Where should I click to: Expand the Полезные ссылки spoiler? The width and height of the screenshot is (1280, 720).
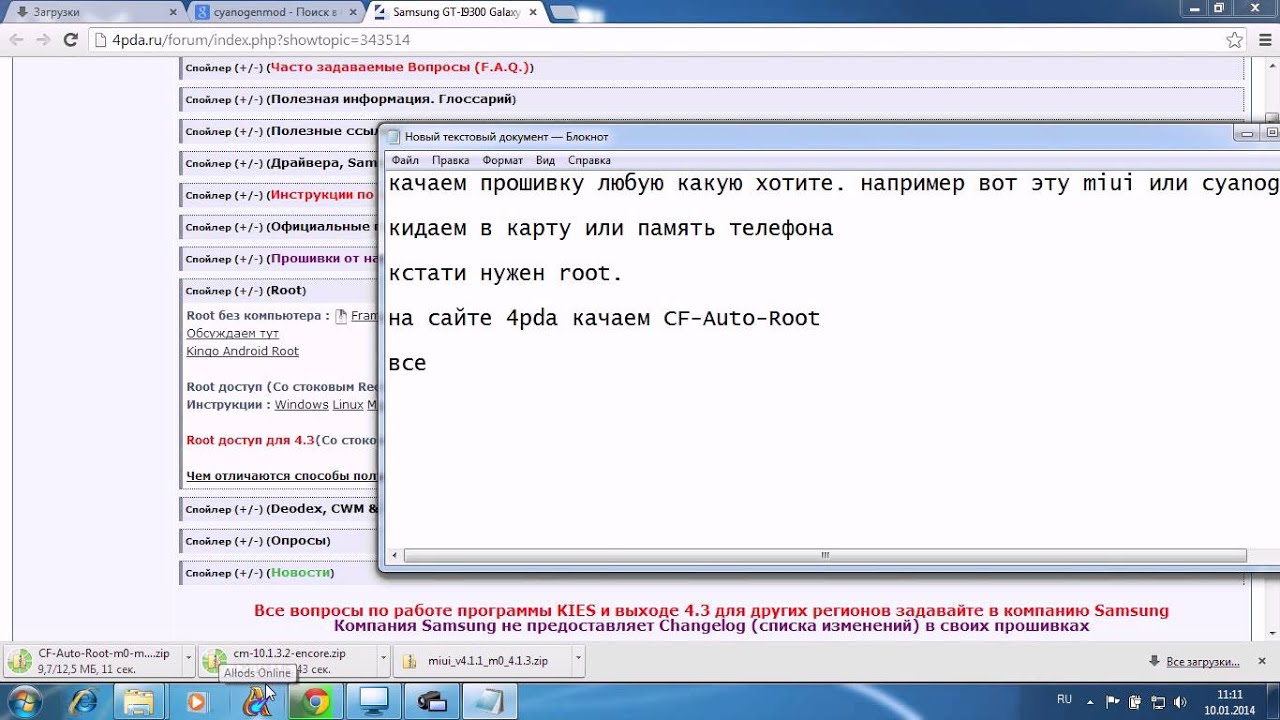click(x=281, y=131)
